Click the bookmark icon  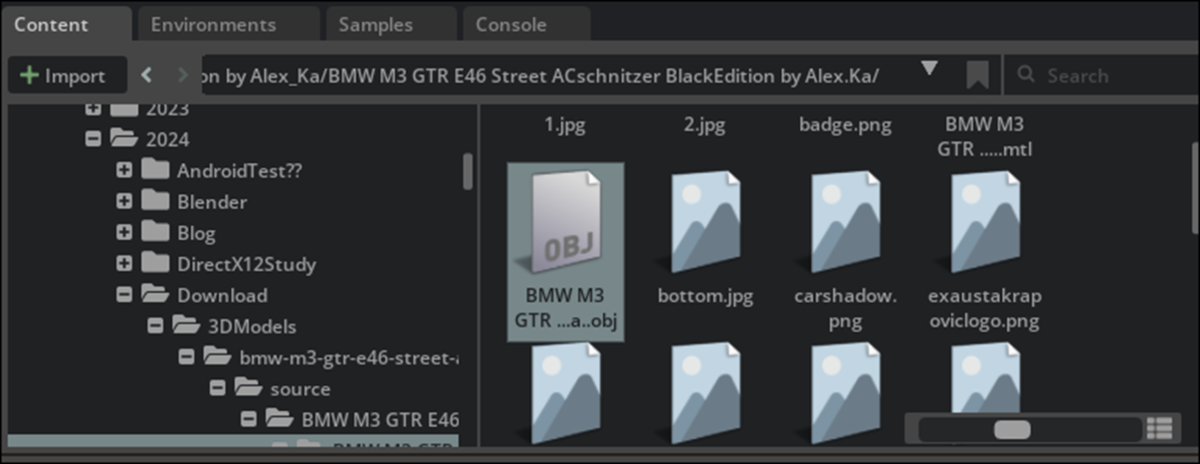coord(977,75)
